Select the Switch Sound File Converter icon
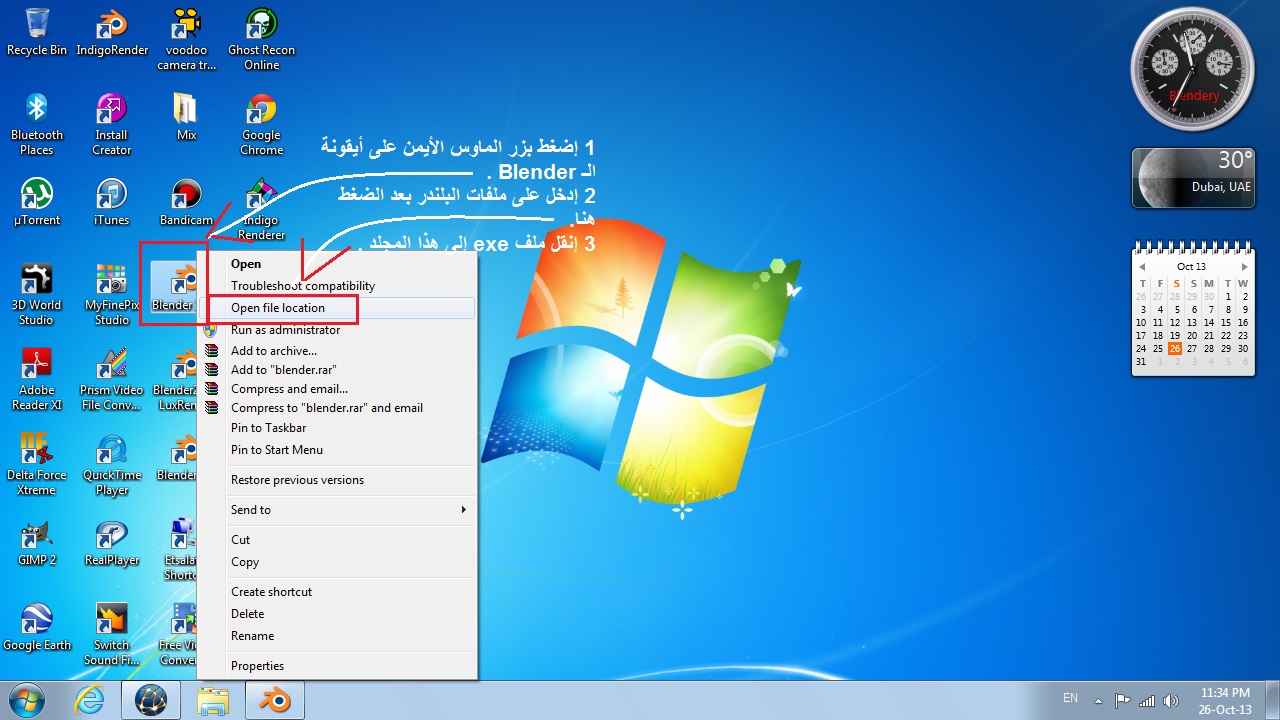Viewport: 1280px width, 720px height. point(112,634)
